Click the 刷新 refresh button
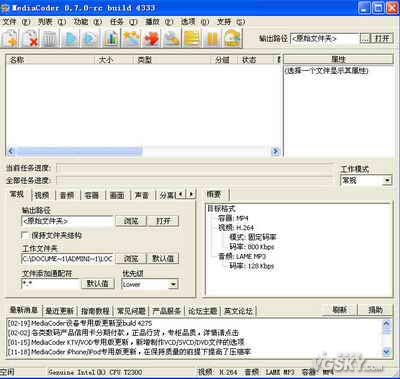This screenshot has height=379, width=400. pyautogui.click(x=340, y=310)
